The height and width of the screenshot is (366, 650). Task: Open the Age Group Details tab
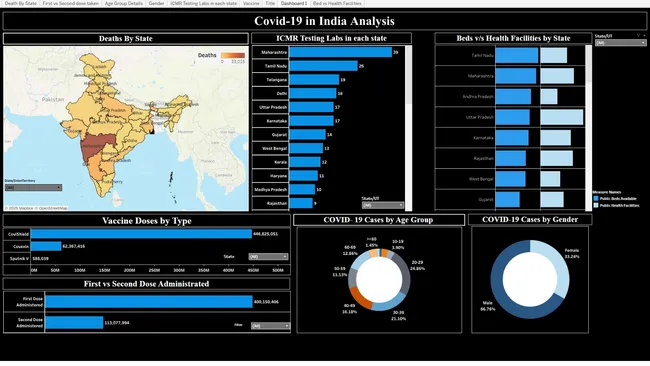tap(124, 3)
